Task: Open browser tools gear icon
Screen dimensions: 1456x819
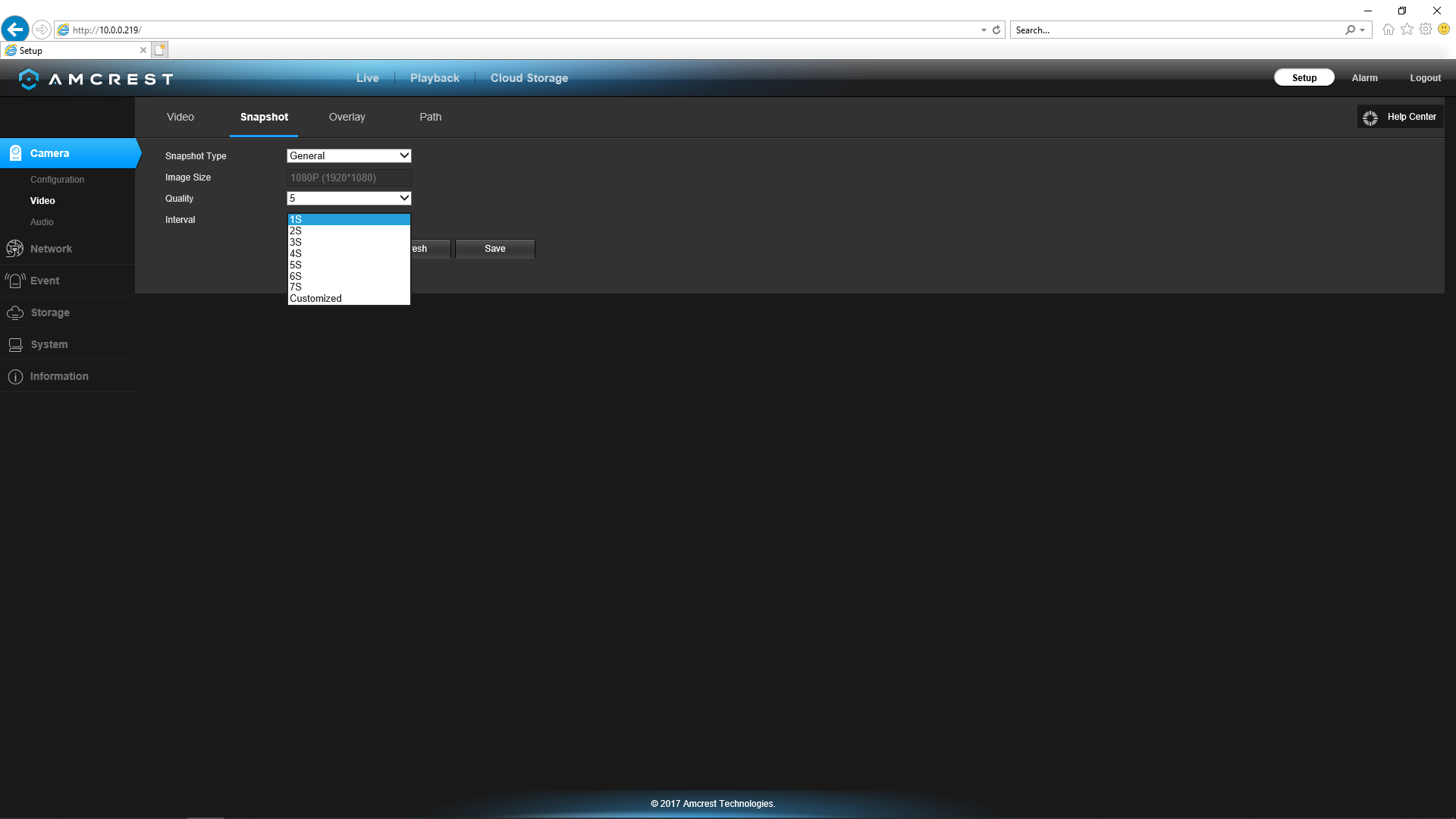Action: point(1426,30)
